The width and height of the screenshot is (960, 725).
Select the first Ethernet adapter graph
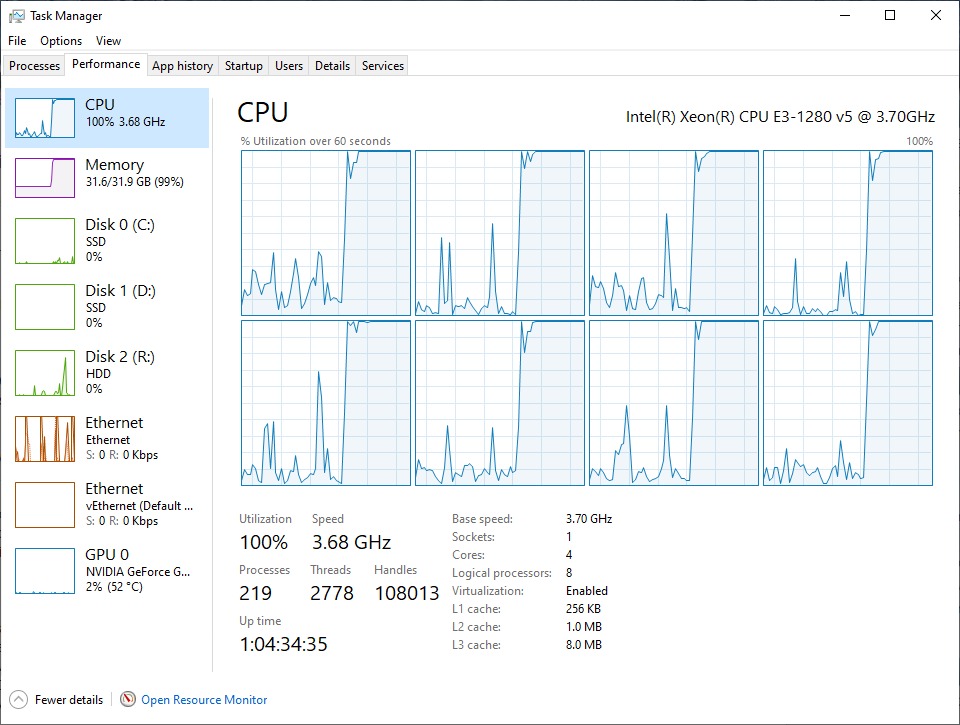[x=45, y=439]
